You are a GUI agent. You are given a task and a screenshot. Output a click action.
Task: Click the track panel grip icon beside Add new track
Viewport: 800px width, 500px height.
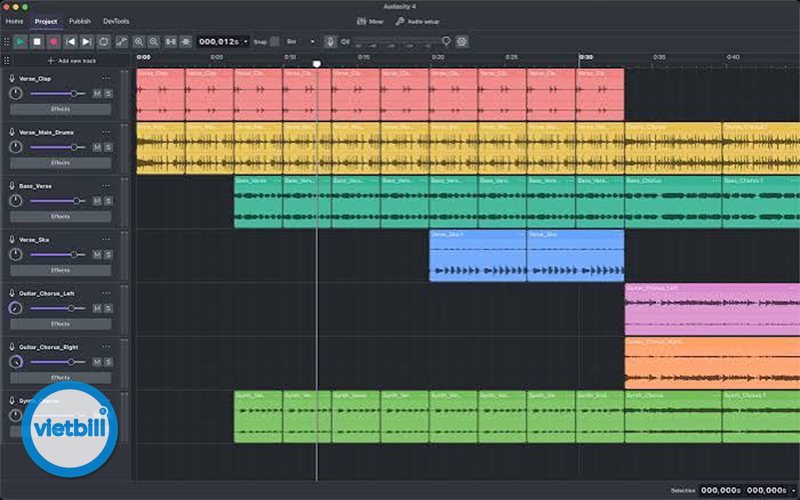click(7, 61)
